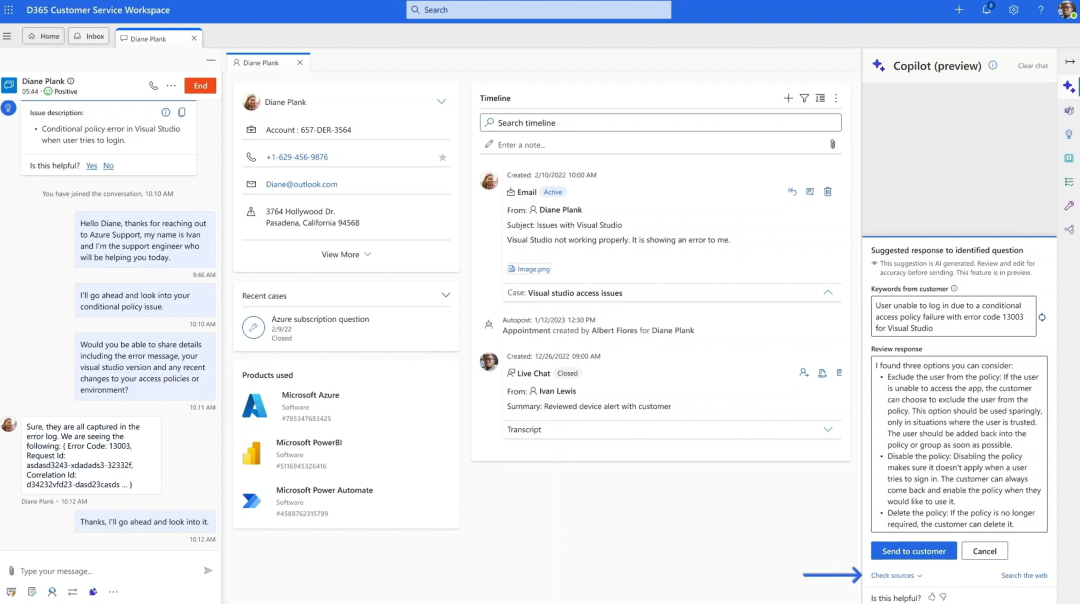Clear chat in Copilot pane
Image resolution: width=1080 pixels, height=604 pixels.
pyautogui.click(x=1032, y=66)
